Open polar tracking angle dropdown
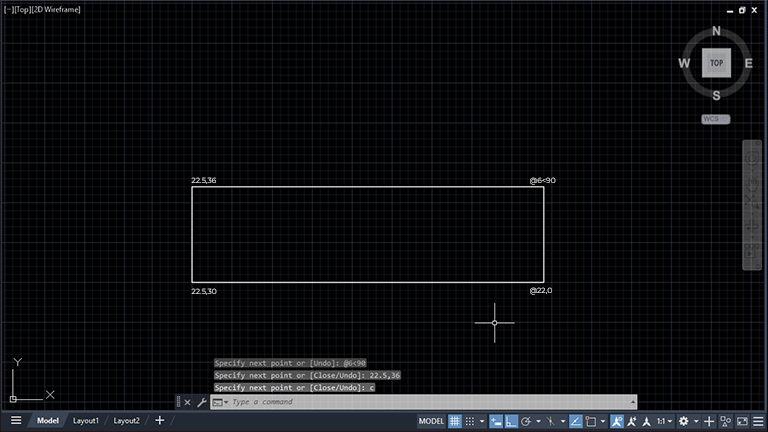768x432 pixels. 538,421
